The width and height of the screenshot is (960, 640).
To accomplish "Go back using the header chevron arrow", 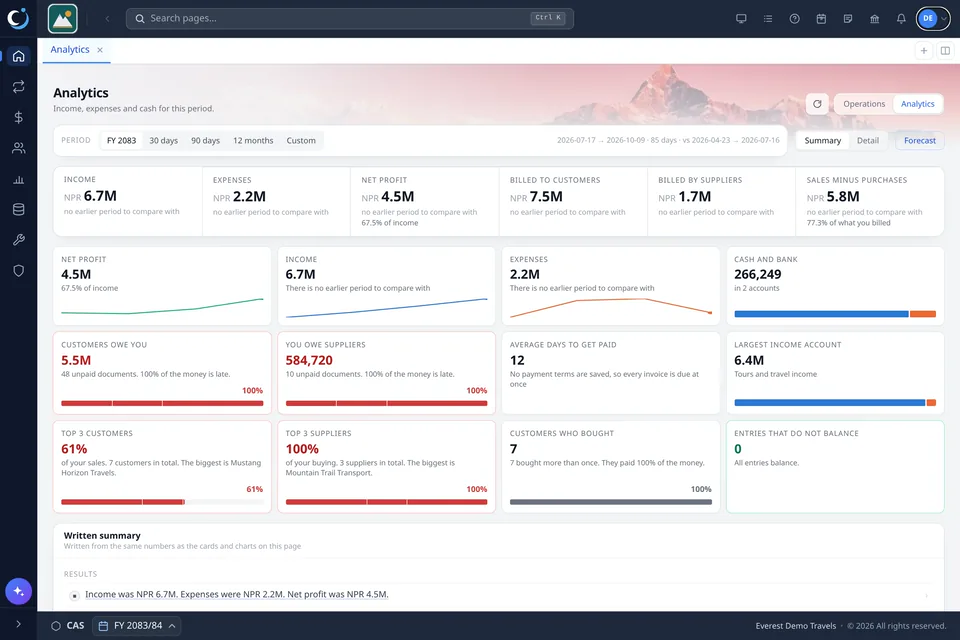I will pos(107,19).
